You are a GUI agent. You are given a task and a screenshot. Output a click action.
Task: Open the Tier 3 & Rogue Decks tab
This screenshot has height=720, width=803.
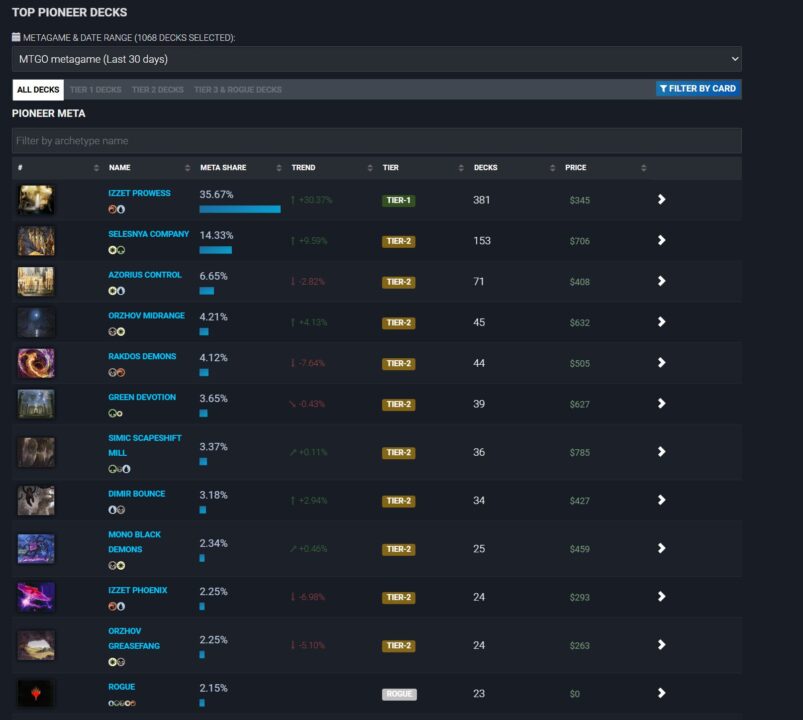[x=238, y=90]
